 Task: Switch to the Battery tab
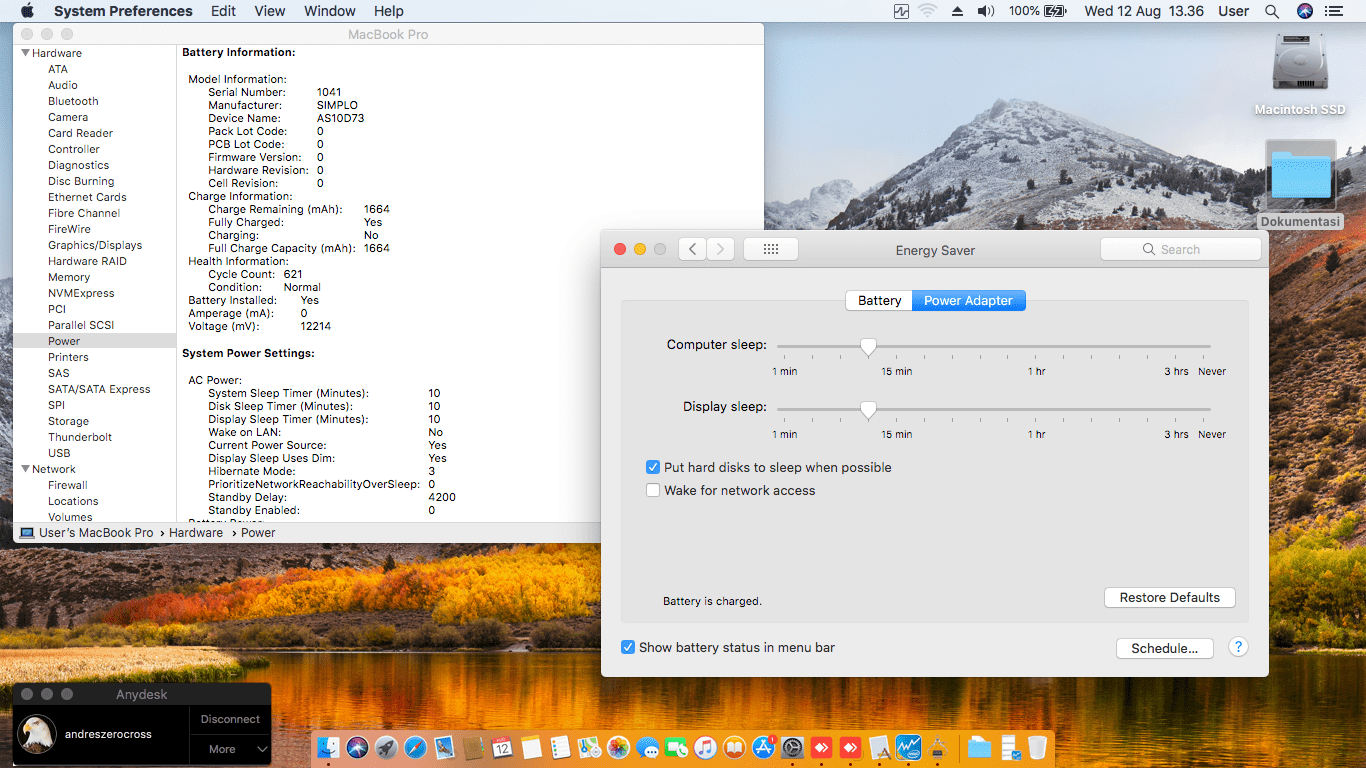[879, 300]
